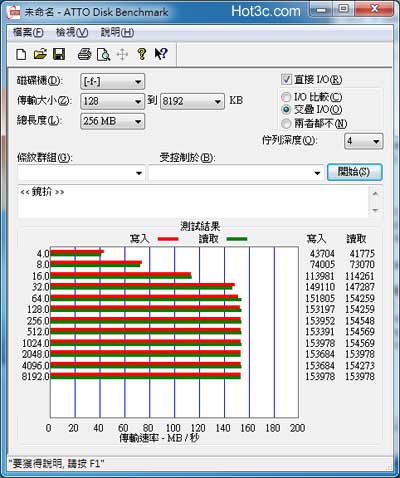Maximize the ATTO Disk Benchmark window
The image size is (400, 478).
click(x=344, y=9)
